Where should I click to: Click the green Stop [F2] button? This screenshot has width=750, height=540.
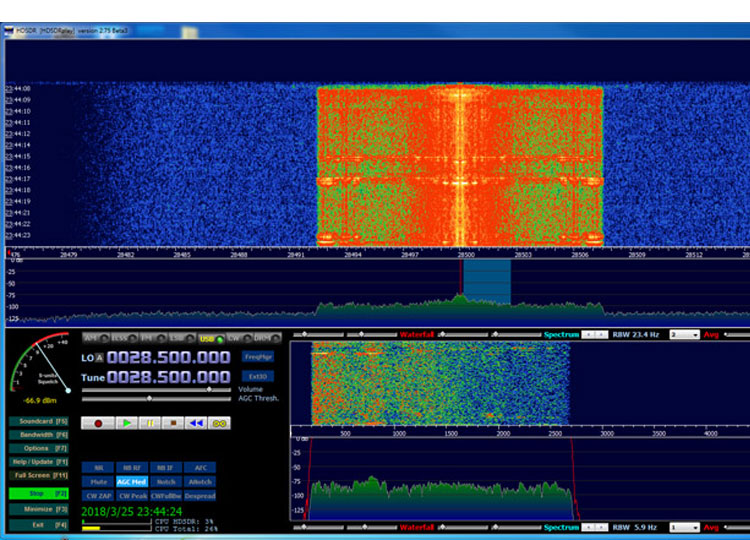tap(39, 493)
